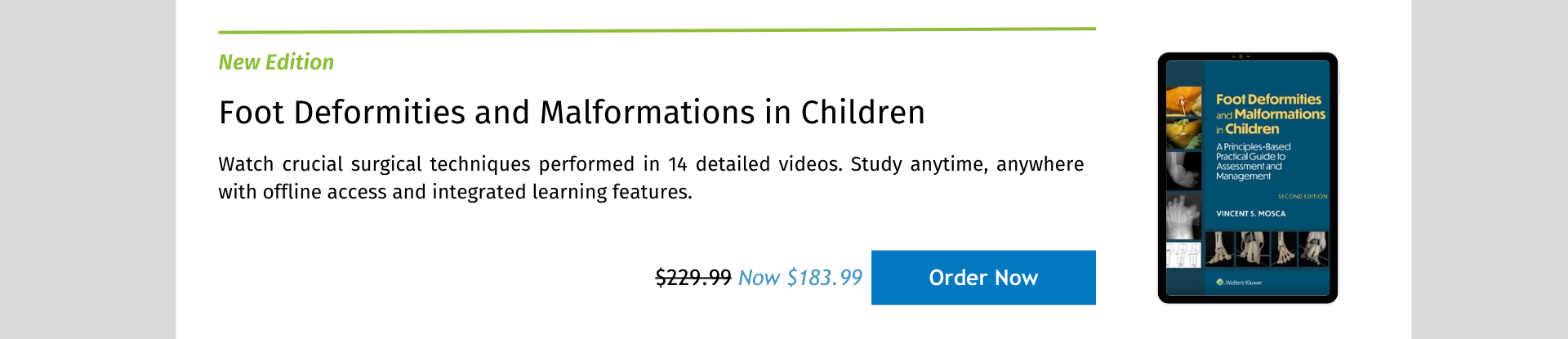Screen dimensions: 1568x339
Task: Click the Second Edition text on cover
Action: point(1303,197)
